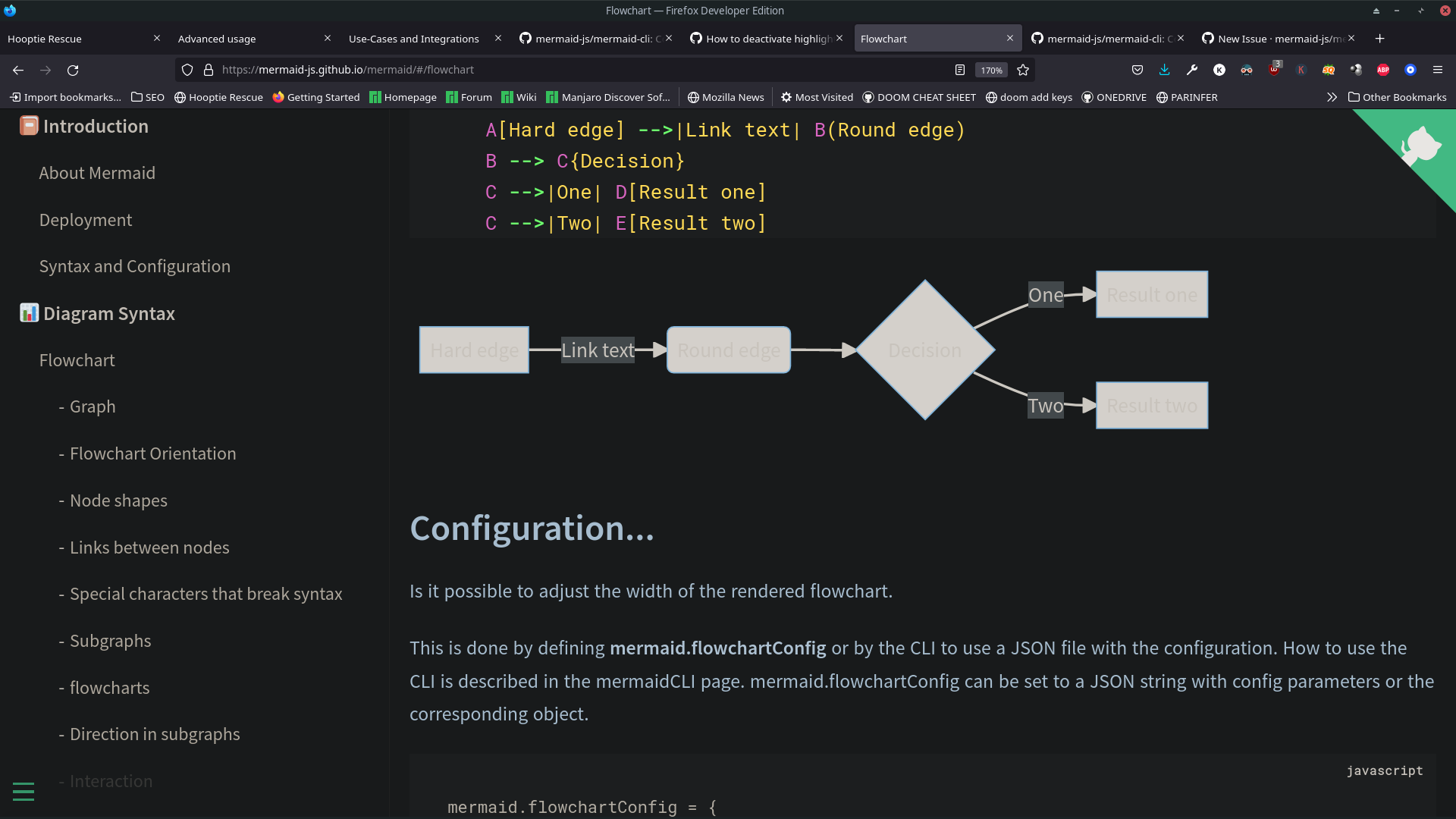
Task: Open the Adblock Plus extension
Action: click(x=1383, y=70)
